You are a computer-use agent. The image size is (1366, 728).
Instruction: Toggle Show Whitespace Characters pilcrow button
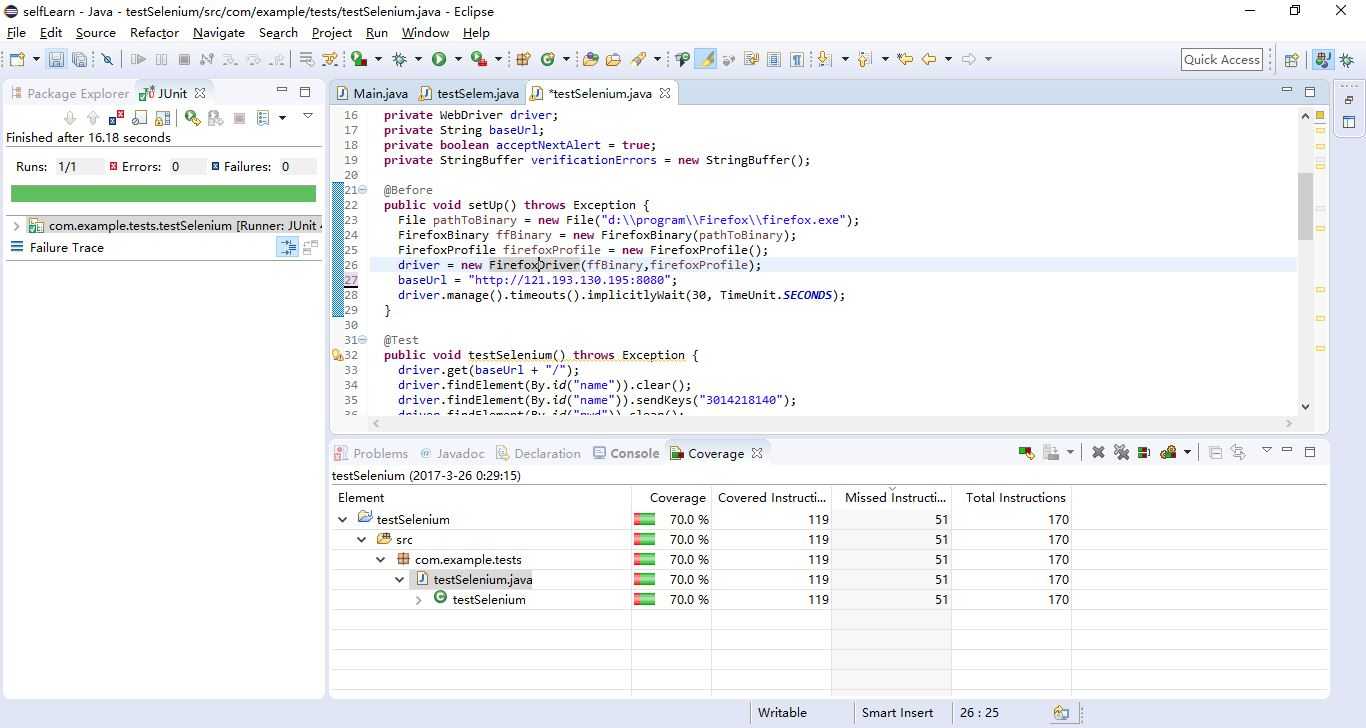coord(796,59)
